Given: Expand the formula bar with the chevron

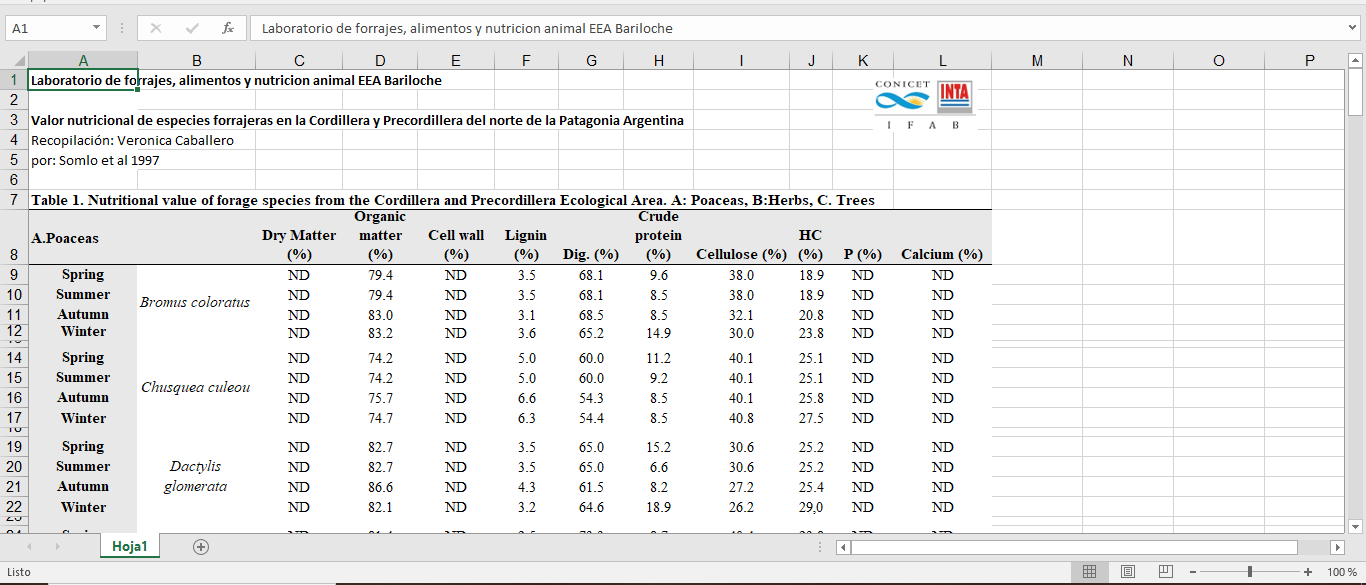Looking at the screenshot, I should tap(1353, 28).
